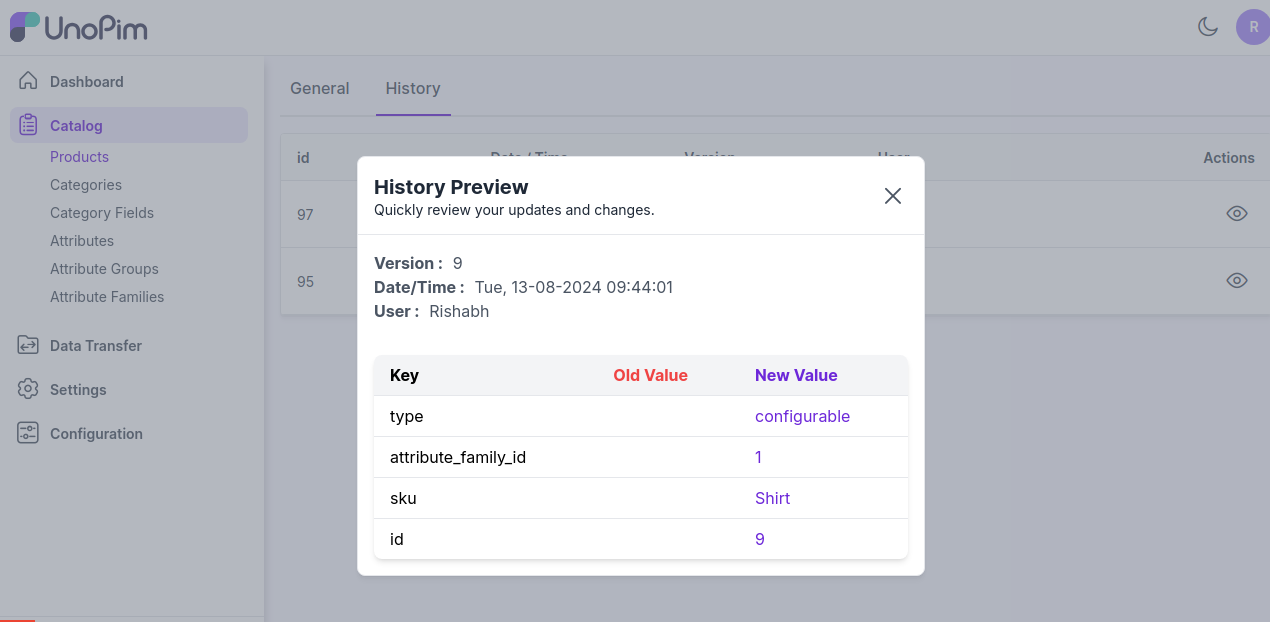
Task: Open Category Fields section
Action: pyautogui.click(x=102, y=213)
